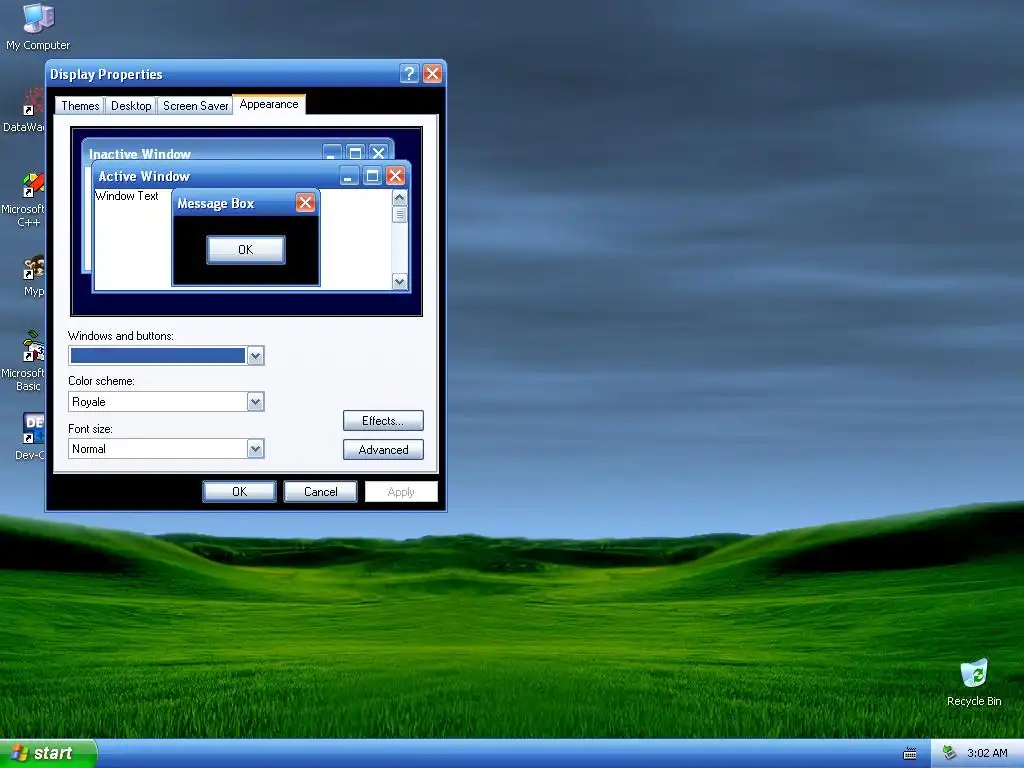1024x768 pixels.
Task: Click the on-screen keyboard tray icon
Action: 910,754
